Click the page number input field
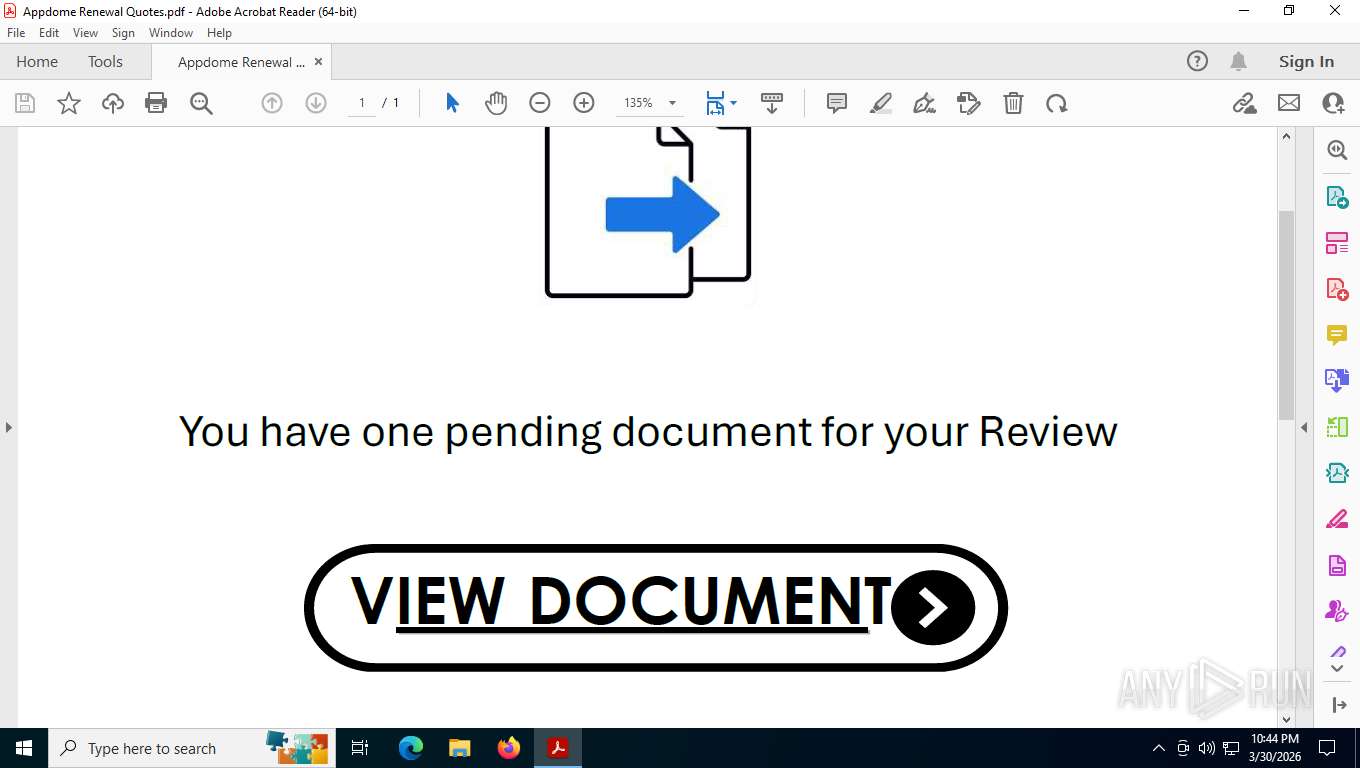1360x768 pixels. click(x=362, y=103)
